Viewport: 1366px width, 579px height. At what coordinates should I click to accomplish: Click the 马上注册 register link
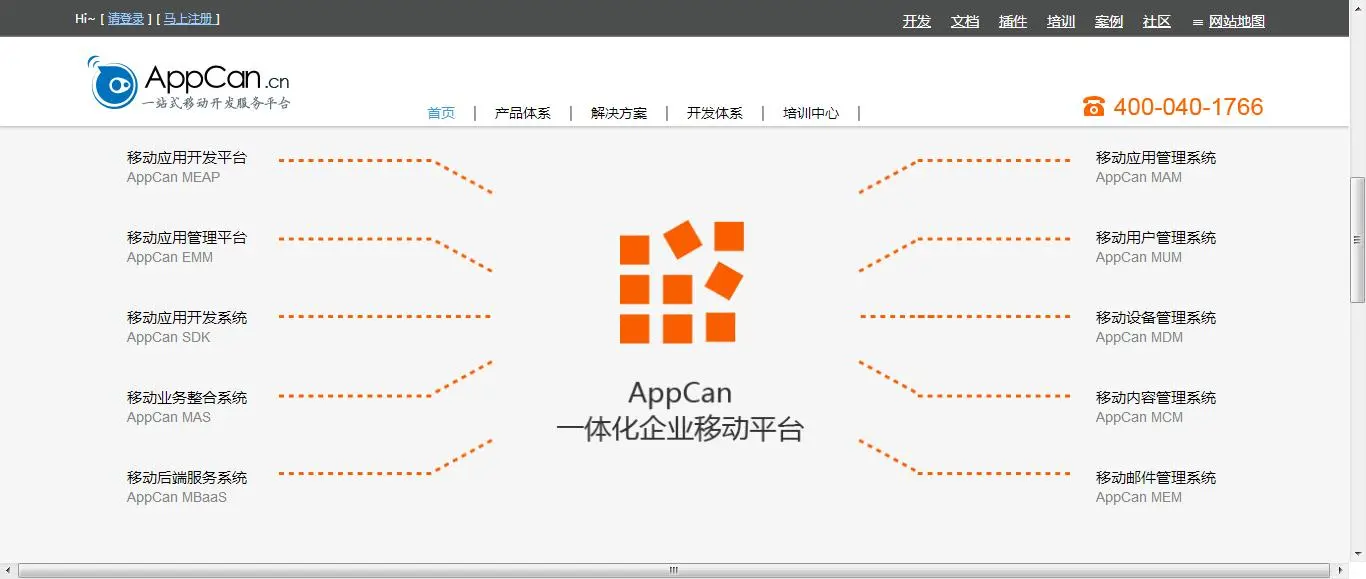[x=188, y=19]
